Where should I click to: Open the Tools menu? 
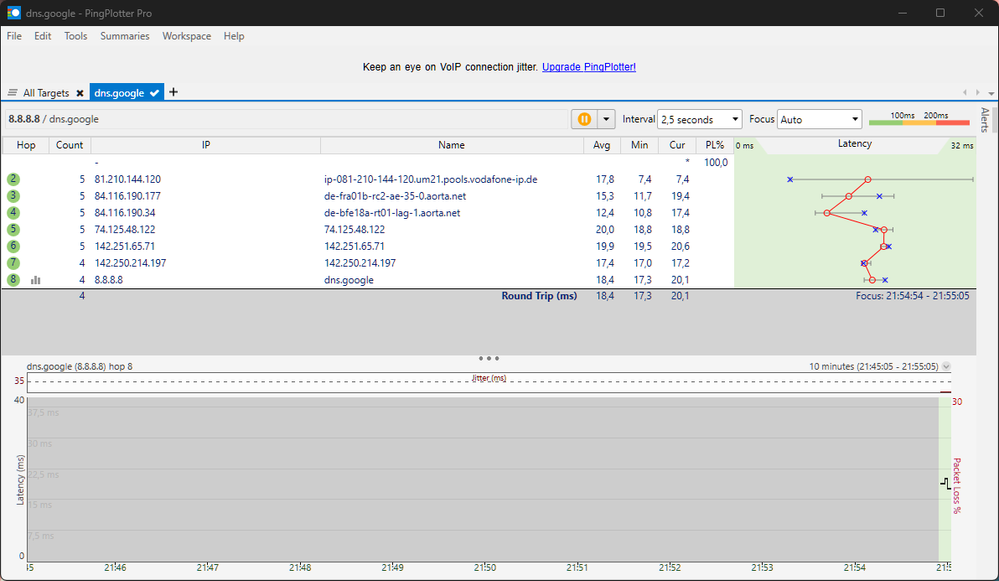pyautogui.click(x=75, y=36)
